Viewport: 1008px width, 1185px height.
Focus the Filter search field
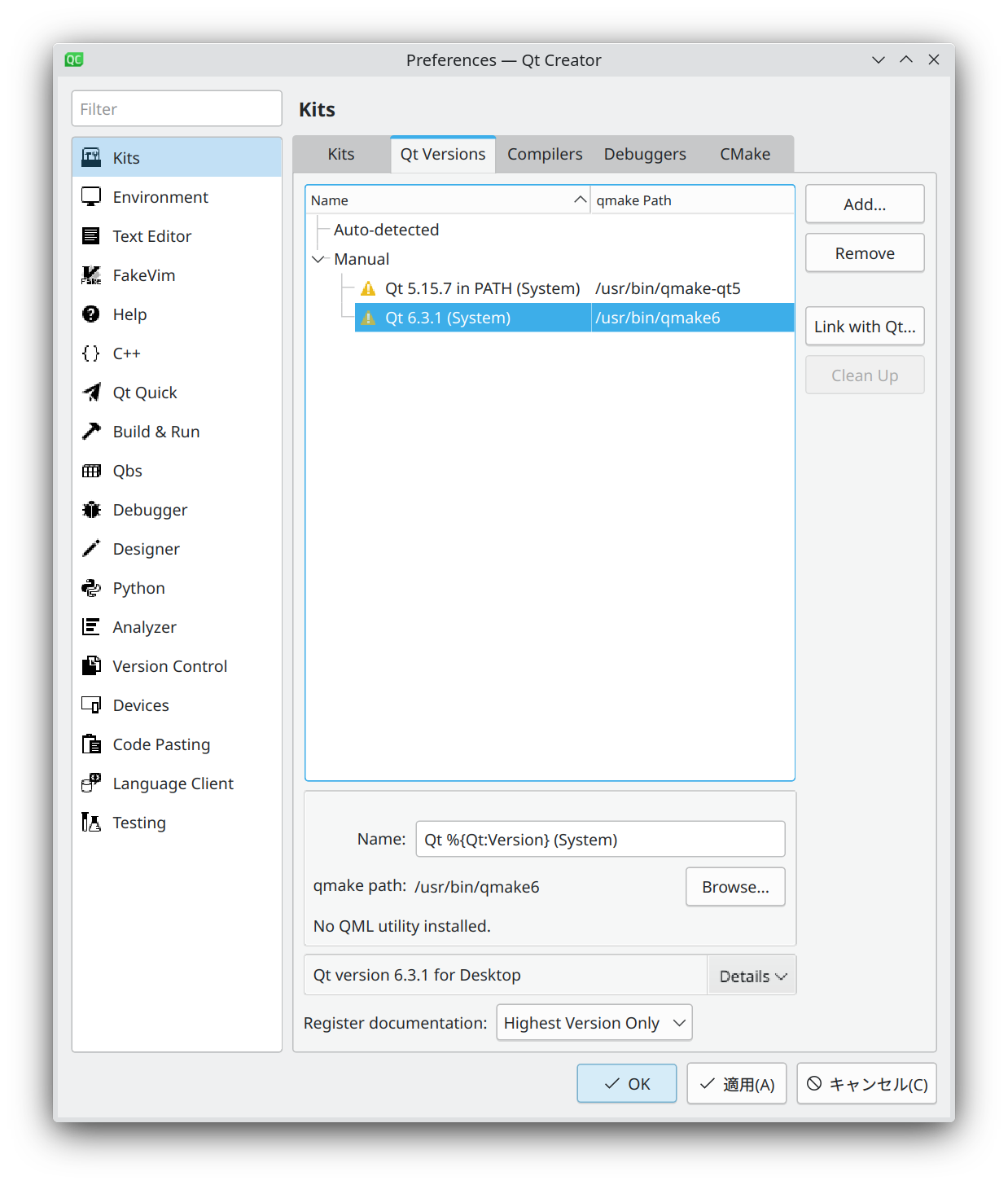coord(177,109)
